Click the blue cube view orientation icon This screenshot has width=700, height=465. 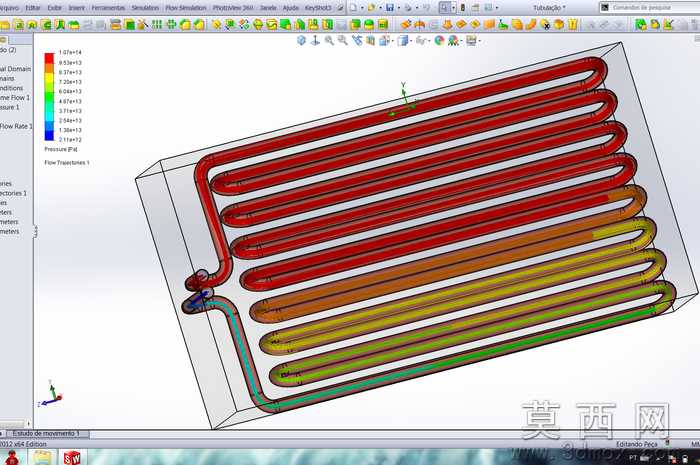pyautogui.click(x=302, y=41)
